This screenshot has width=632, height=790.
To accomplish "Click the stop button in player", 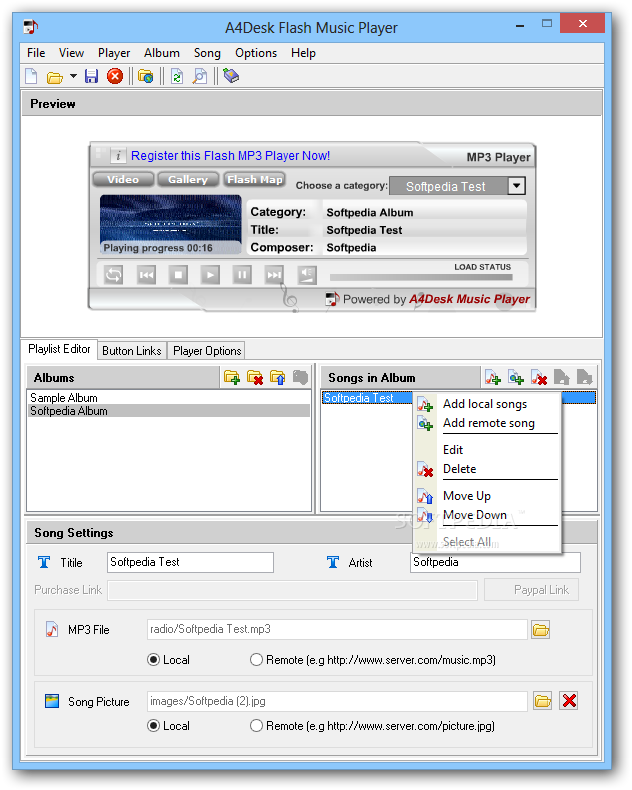I will point(178,275).
